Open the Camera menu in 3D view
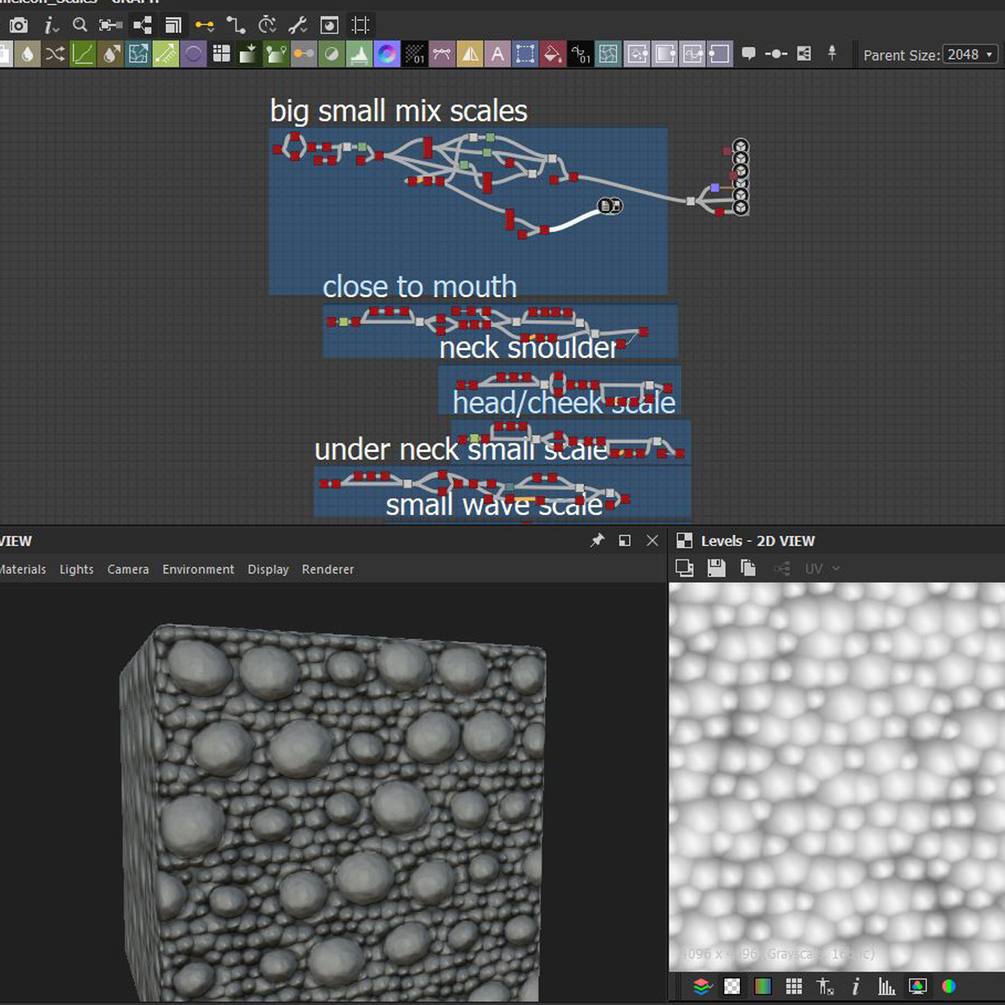This screenshot has width=1005, height=1005. click(128, 569)
